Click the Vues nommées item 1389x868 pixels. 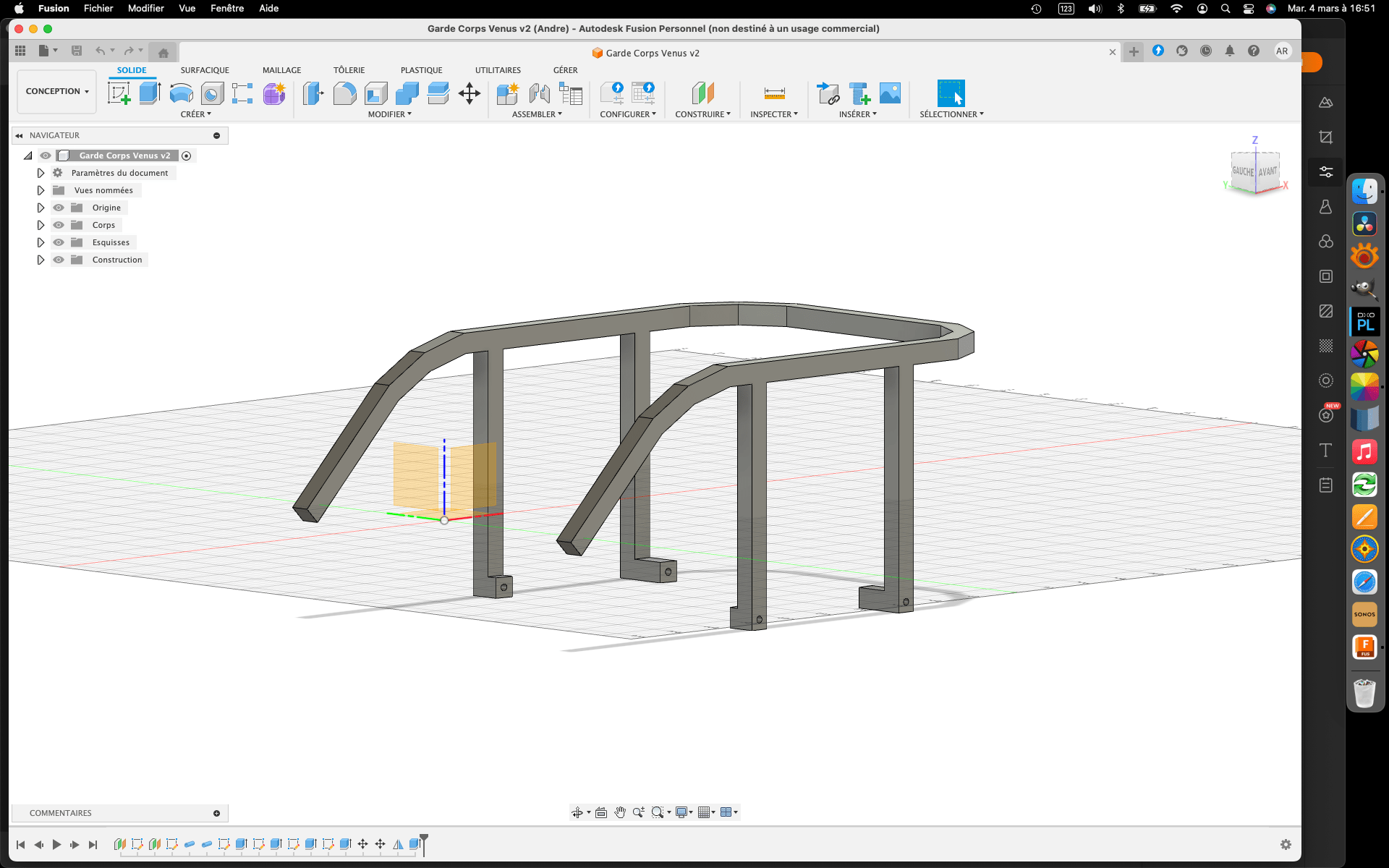click(103, 190)
